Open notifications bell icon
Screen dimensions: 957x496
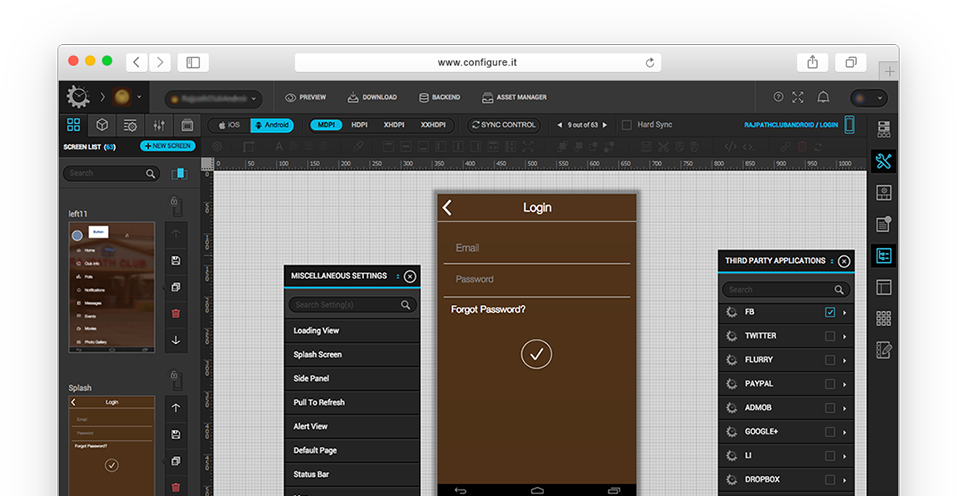pyautogui.click(x=823, y=97)
